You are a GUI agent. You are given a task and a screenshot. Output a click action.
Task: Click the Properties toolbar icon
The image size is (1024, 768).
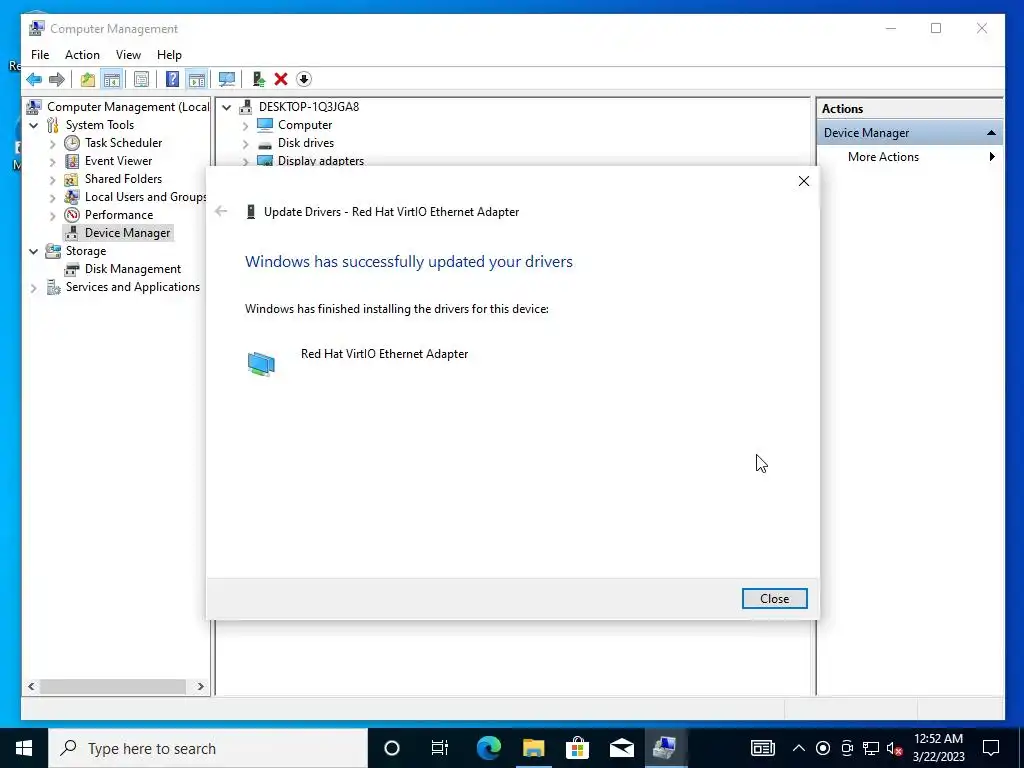coord(142,80)
